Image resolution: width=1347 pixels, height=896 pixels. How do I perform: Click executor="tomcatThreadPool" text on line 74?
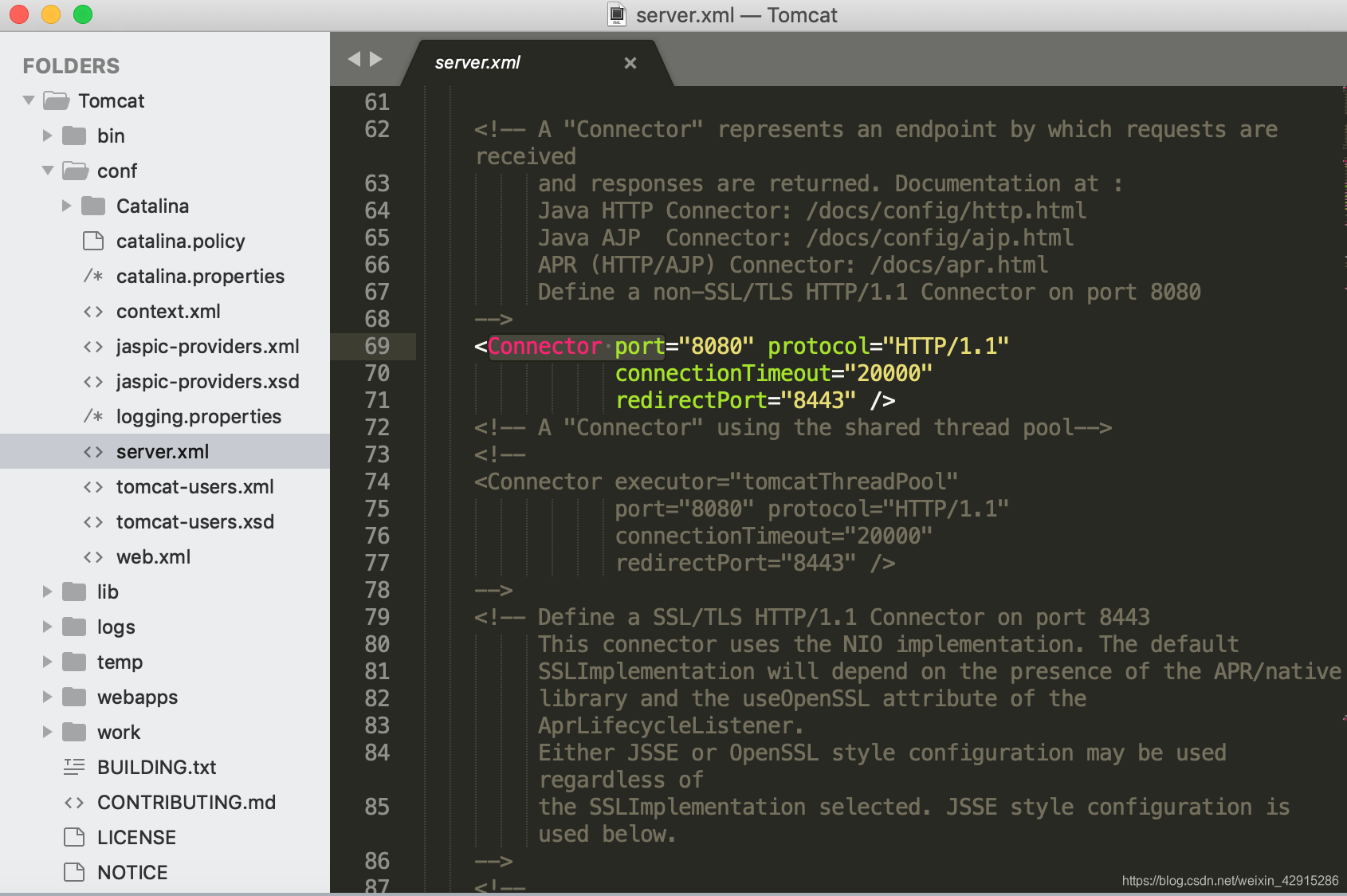pyautogui.click(x=786, y=481)
